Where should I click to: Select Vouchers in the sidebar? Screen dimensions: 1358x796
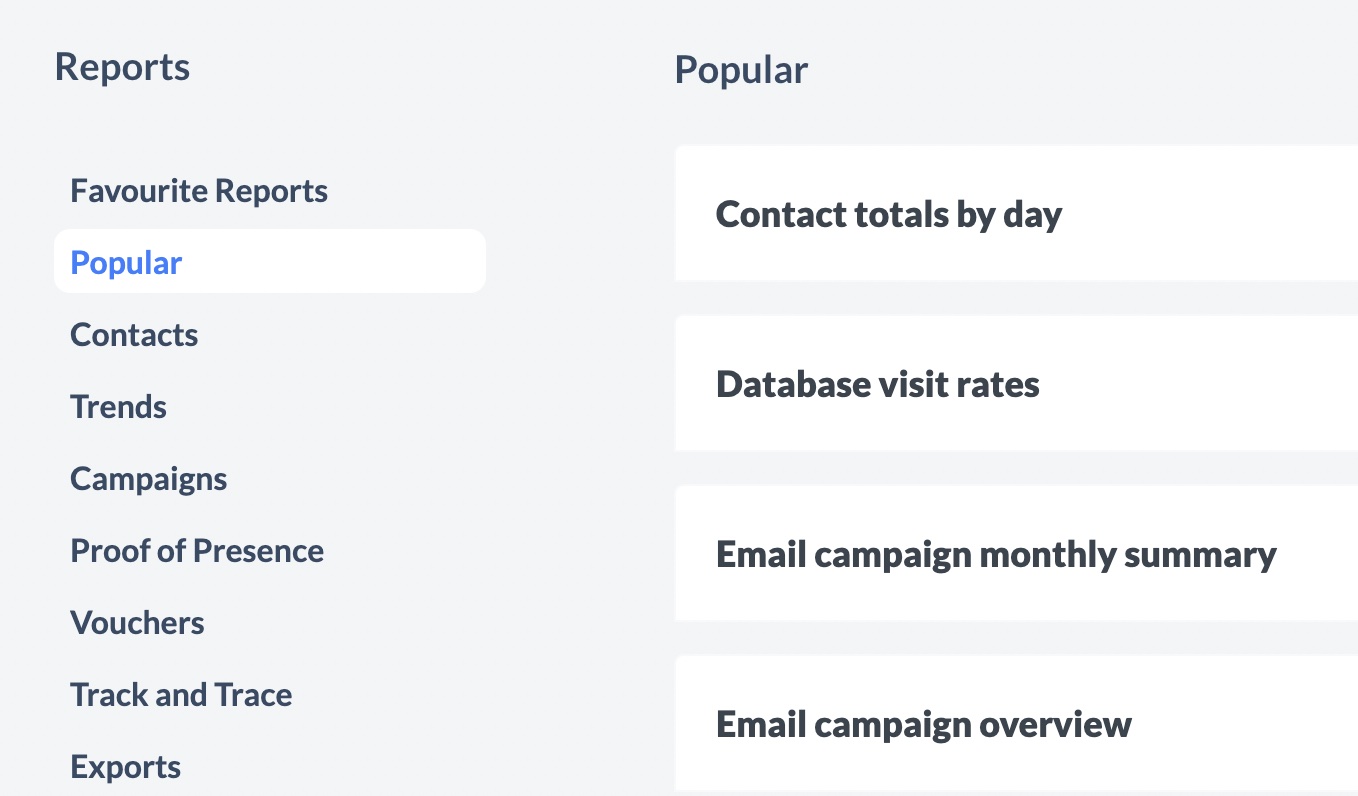tap(137, 623)
